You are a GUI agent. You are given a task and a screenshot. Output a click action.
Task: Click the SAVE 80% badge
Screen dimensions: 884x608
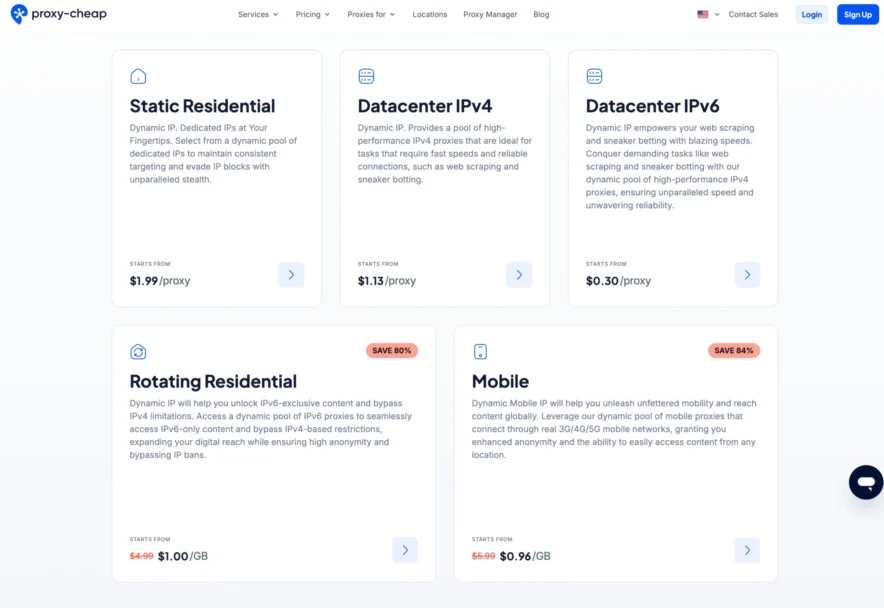coord(394,350)
